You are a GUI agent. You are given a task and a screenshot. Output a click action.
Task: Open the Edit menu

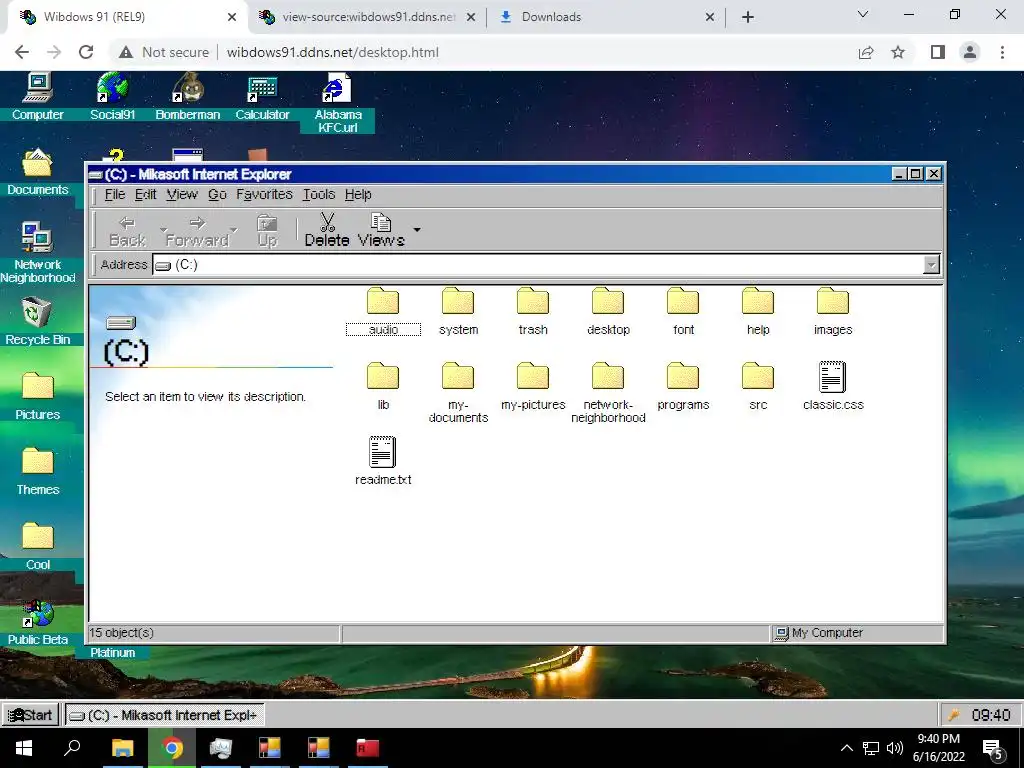pyautogui.click(x=146, y=195)
